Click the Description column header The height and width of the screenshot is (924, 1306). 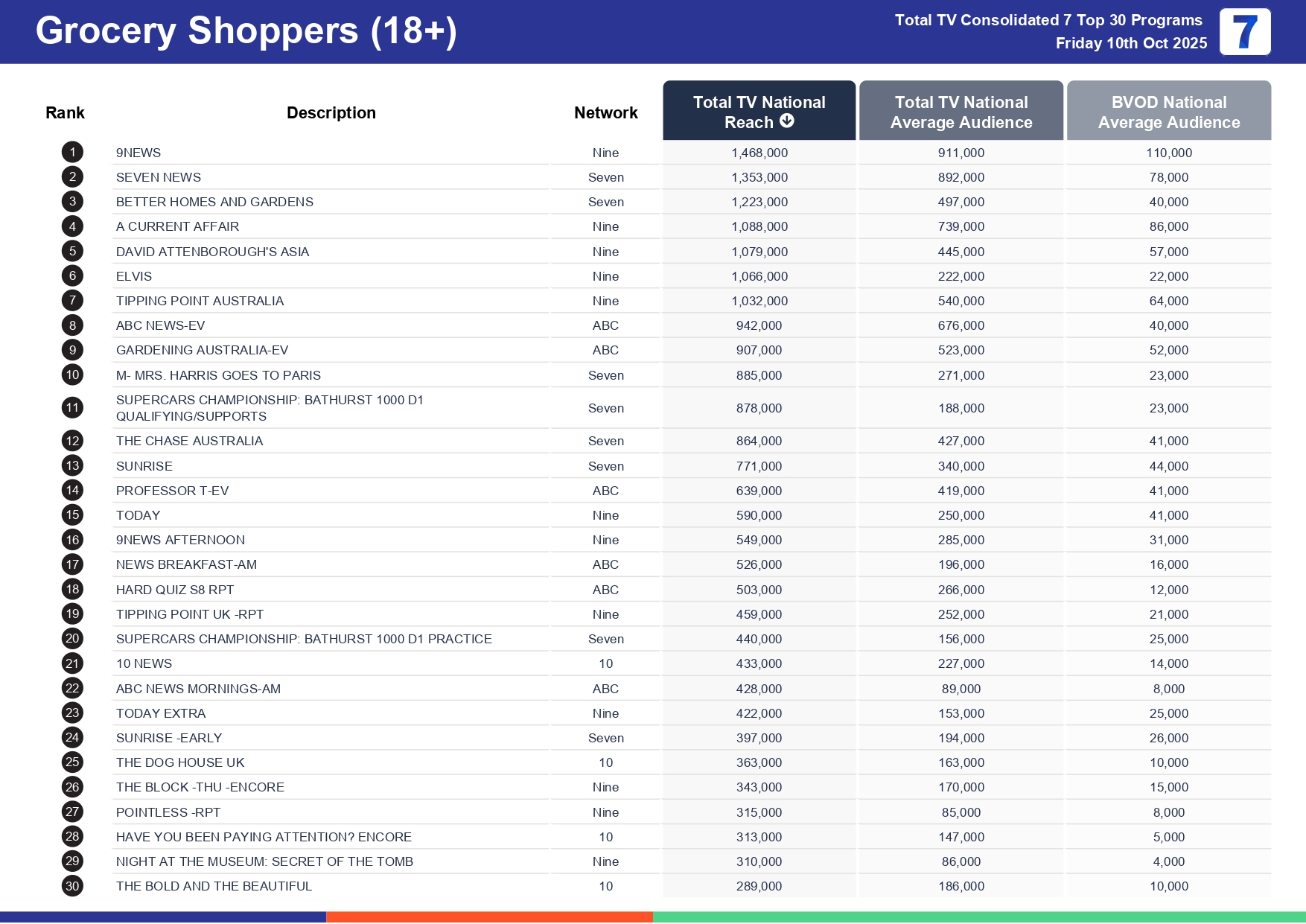[x=331, y=113]
